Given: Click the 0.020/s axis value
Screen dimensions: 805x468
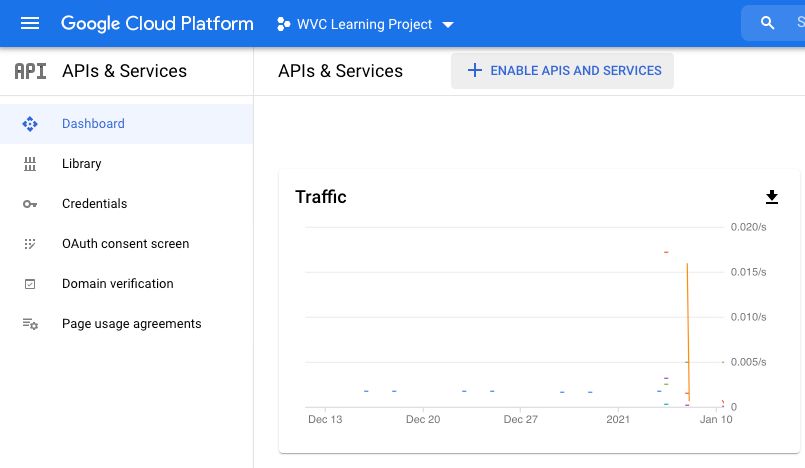Looking at the screenshot, I should click(x=749, y=227).
